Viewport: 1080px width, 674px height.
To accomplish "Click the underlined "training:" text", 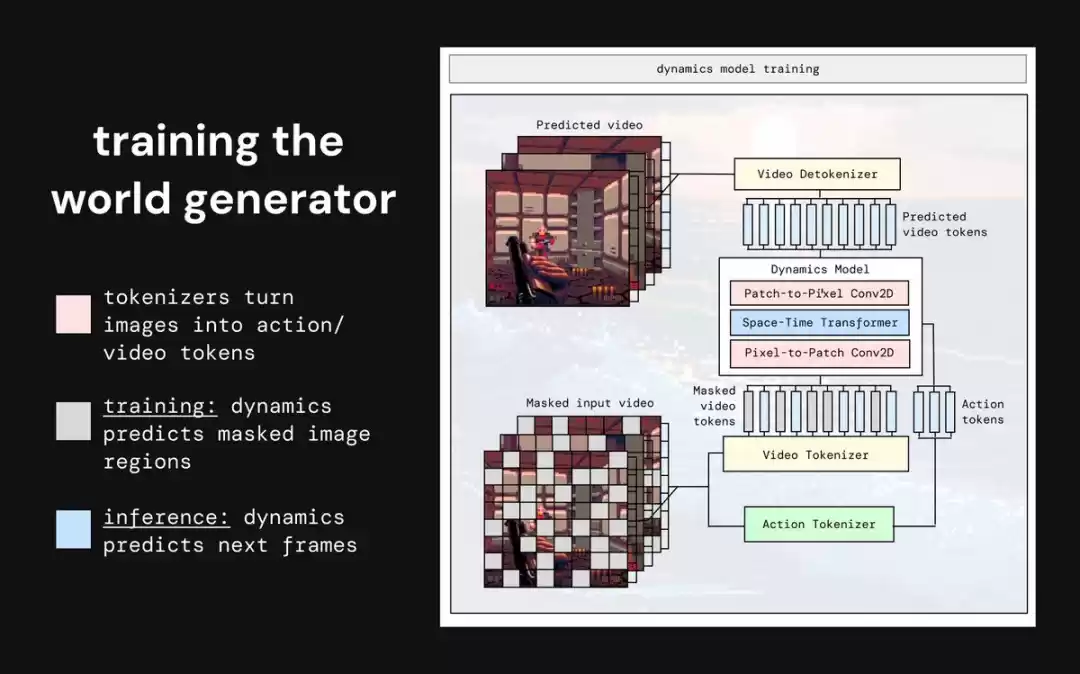I will coord(161,407).
